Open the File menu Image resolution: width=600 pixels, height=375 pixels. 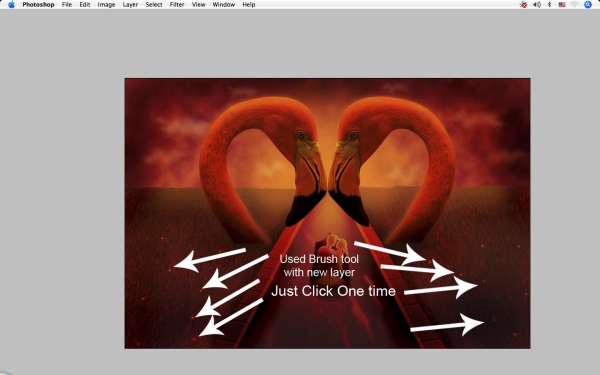67,5
